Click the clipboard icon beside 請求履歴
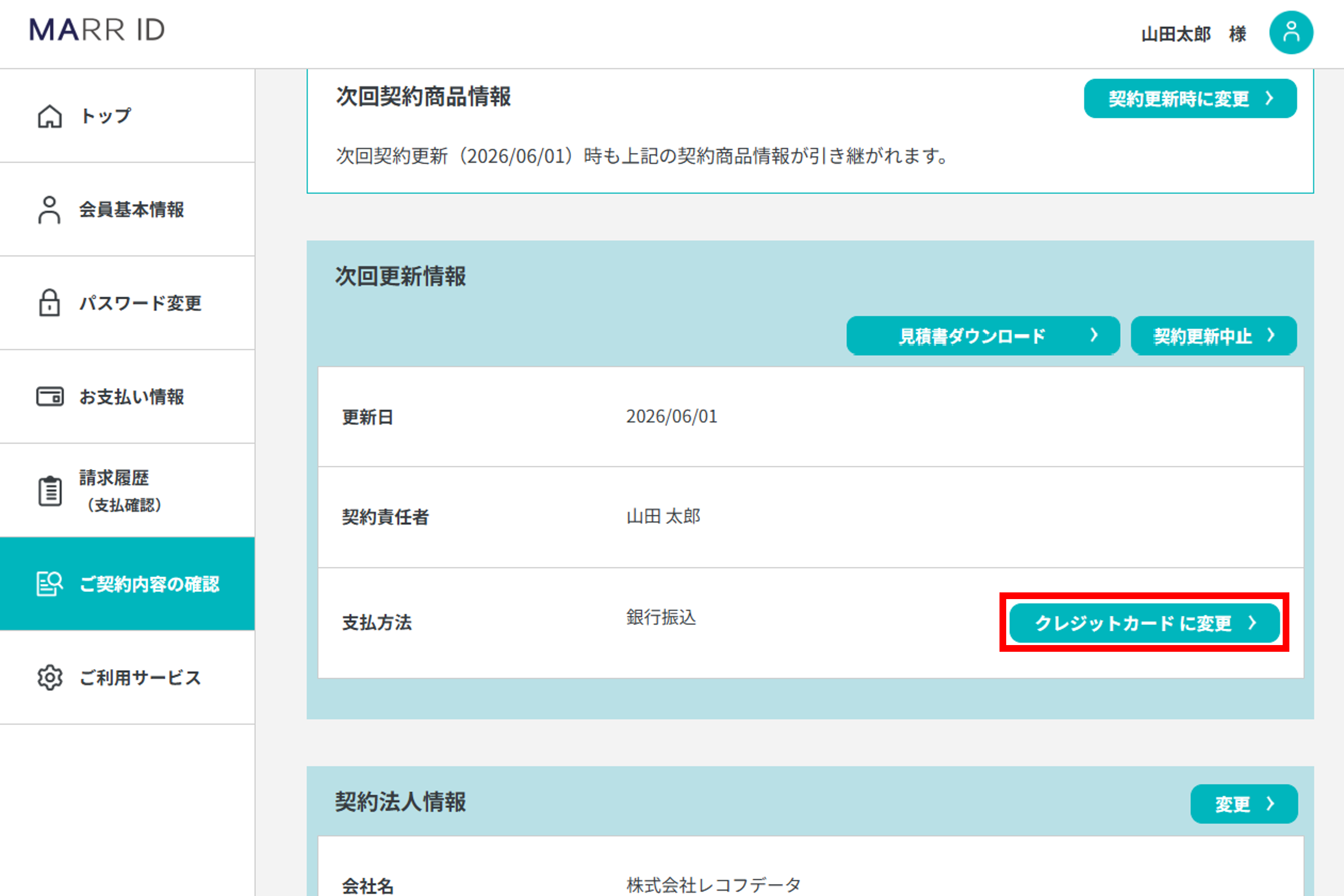Screen dimensions: 1344x896 [50, 490]
